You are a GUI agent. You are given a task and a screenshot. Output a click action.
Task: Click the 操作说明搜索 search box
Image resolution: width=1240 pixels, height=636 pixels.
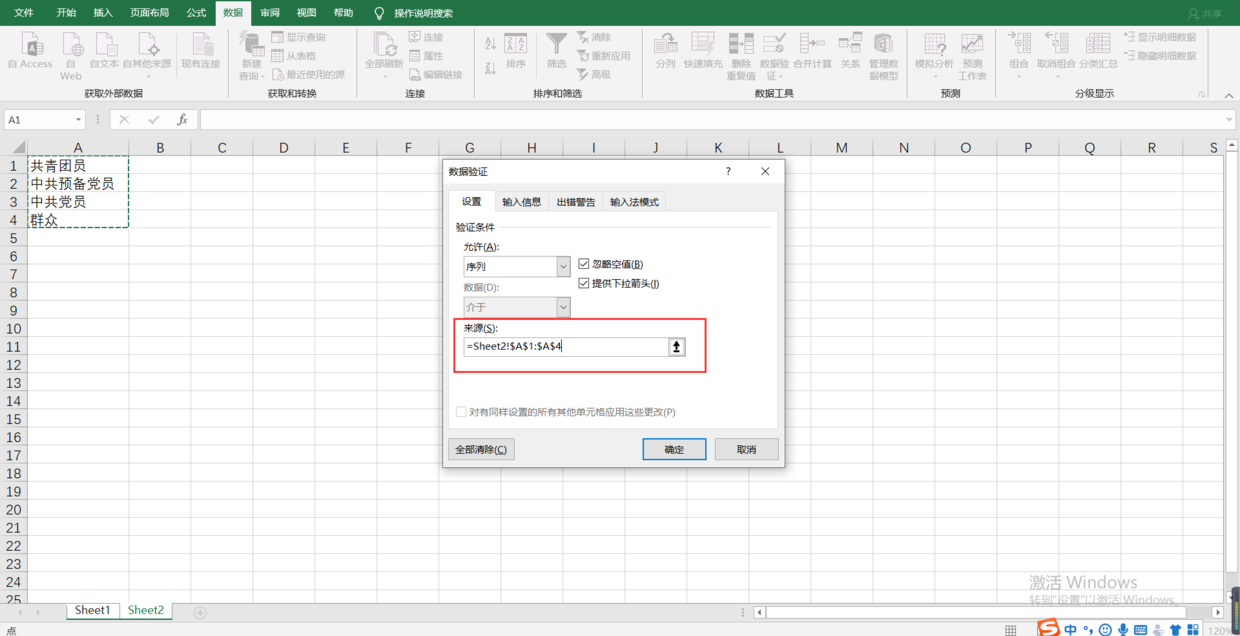[x=423, y=13]
